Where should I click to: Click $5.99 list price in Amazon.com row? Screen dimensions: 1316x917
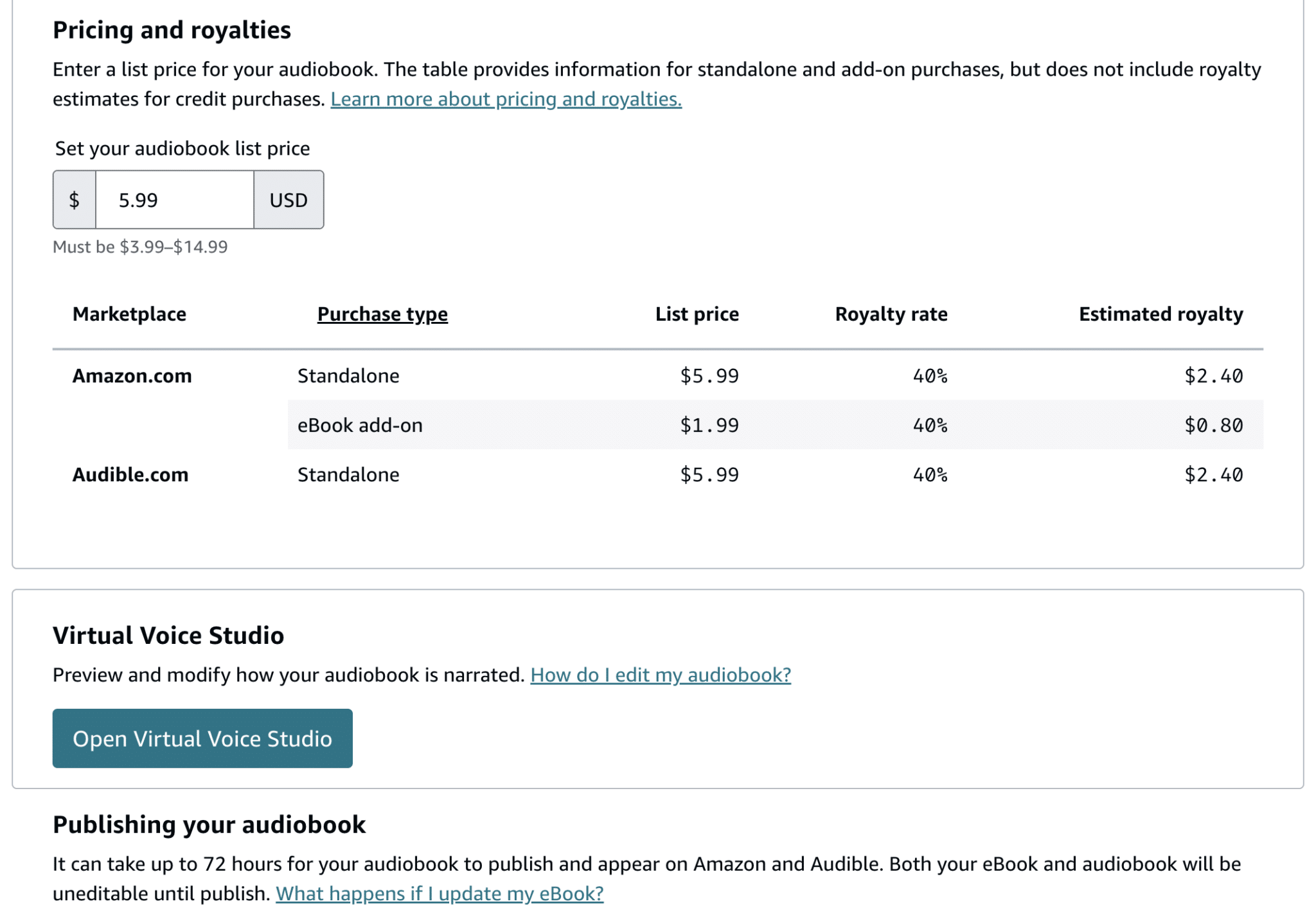[709, 376]
